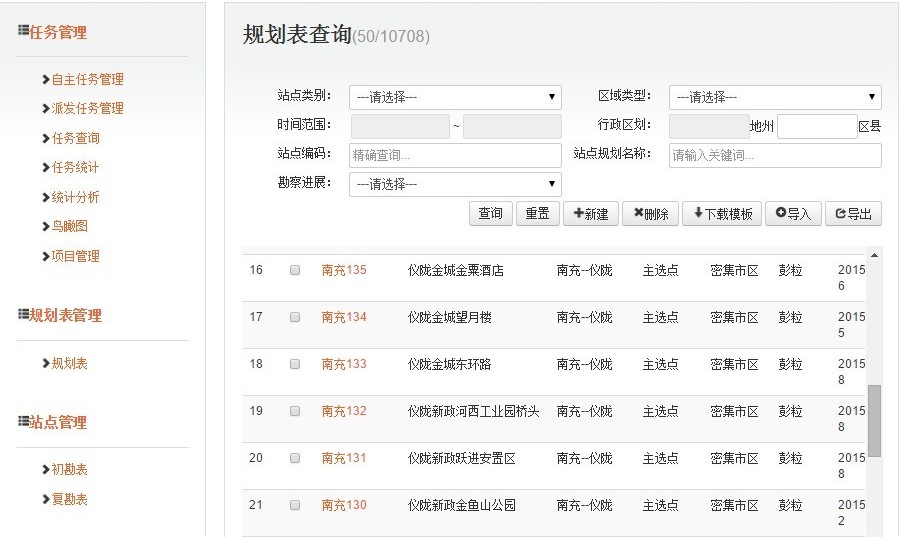The height and width of the screenshot is (537, 900).
Task: Check the box next to 南充130
Action: tap(295, 505)
